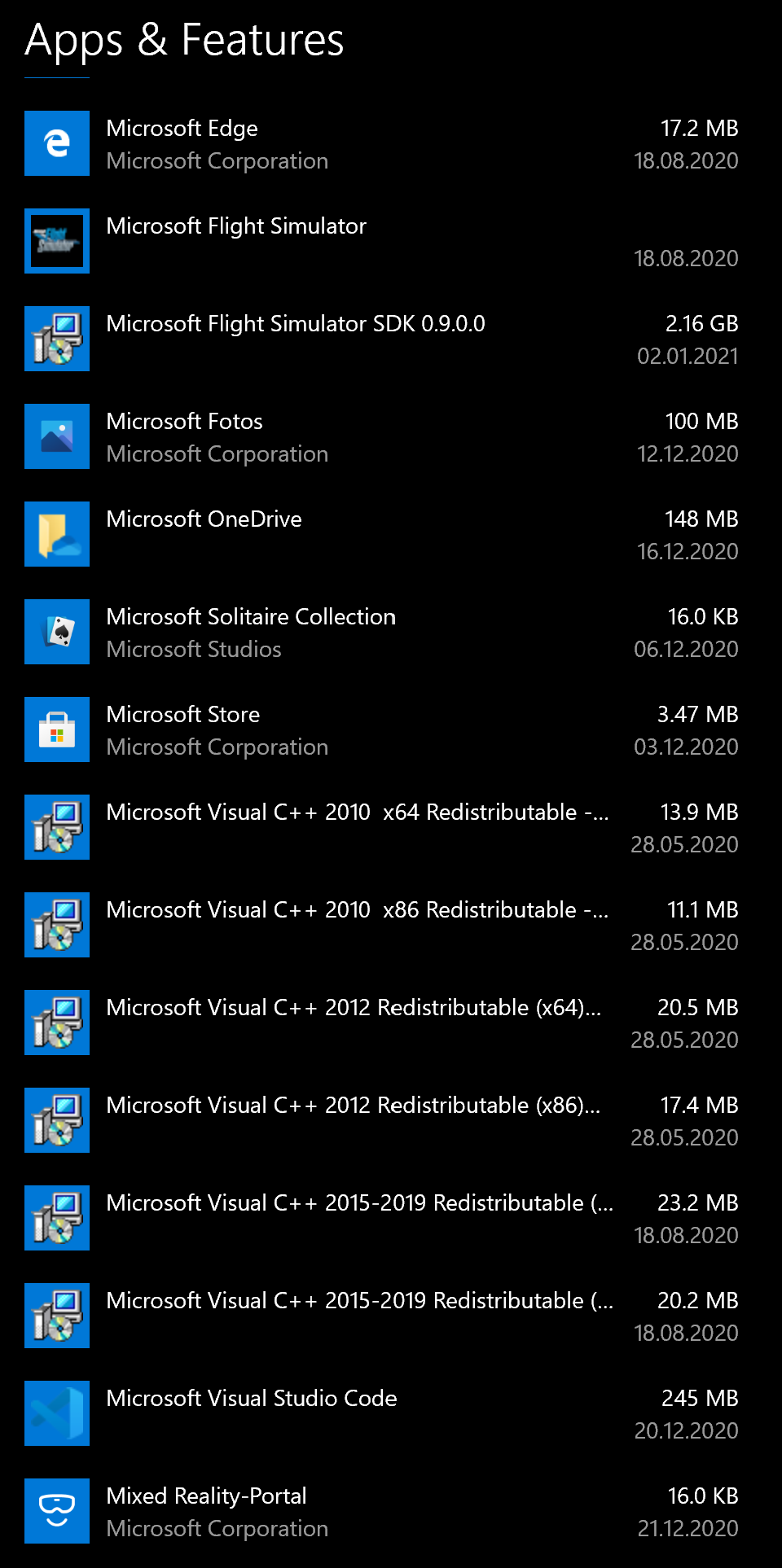Click the Visual Studio Code icon
Viewport: 782px width, 1568px height.
pyautogui.click(x=57, y=1413)
